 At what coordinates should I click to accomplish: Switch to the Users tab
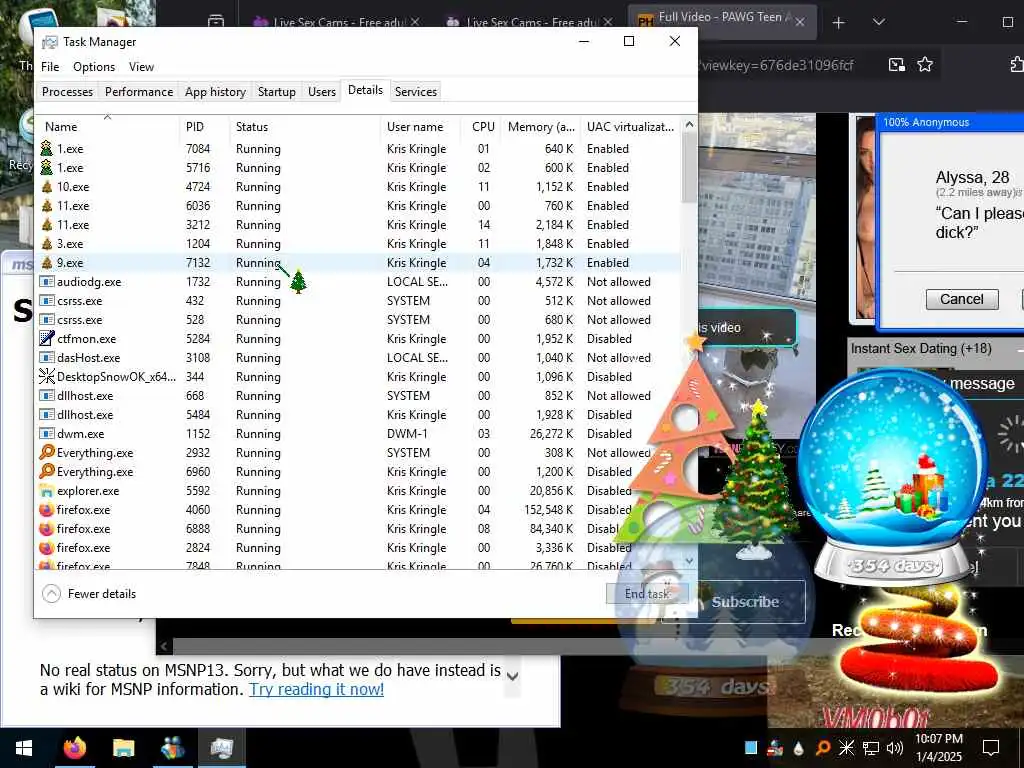(322, 91)
